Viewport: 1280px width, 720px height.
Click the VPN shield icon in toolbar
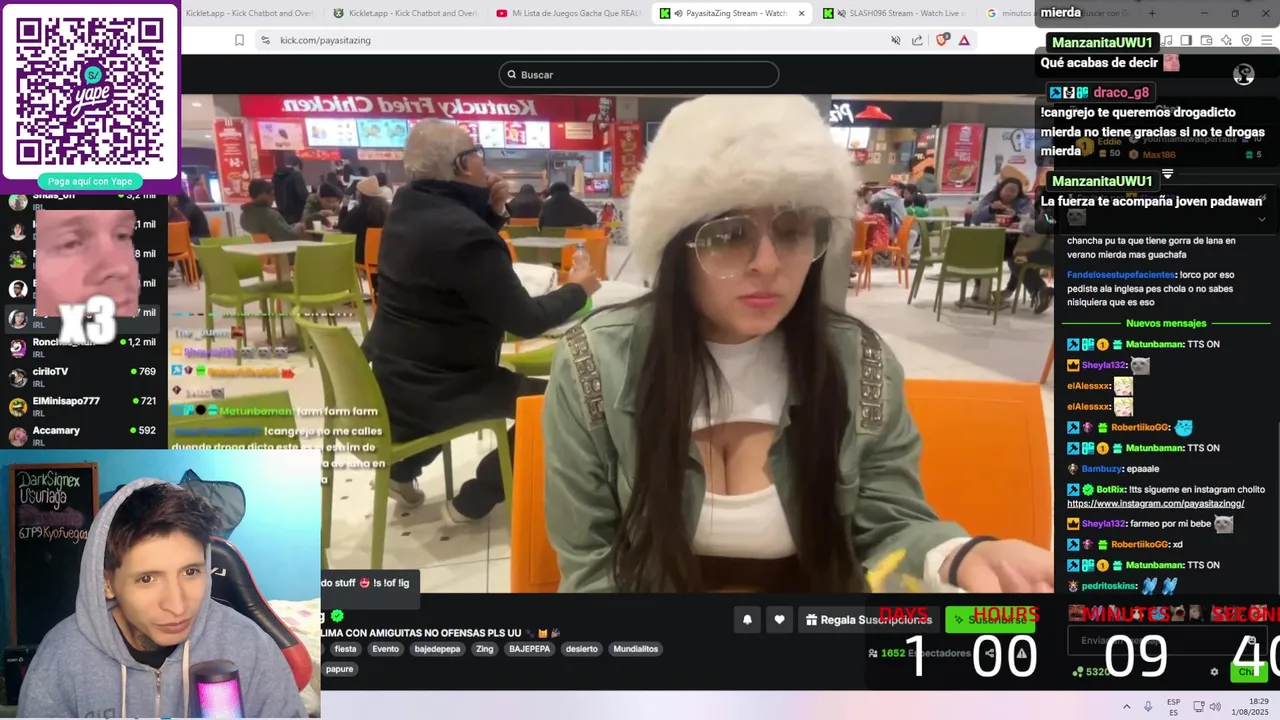click(1246, 40)
